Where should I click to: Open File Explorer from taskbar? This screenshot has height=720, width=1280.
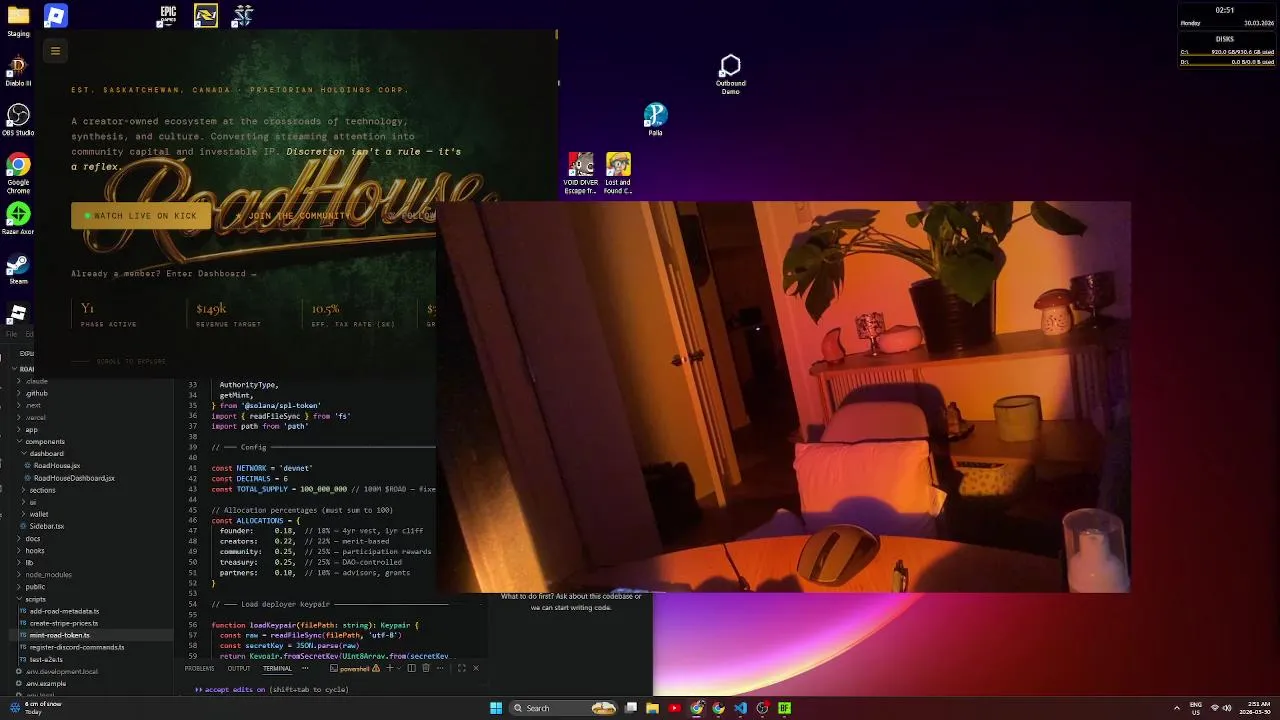click(652, 708)
